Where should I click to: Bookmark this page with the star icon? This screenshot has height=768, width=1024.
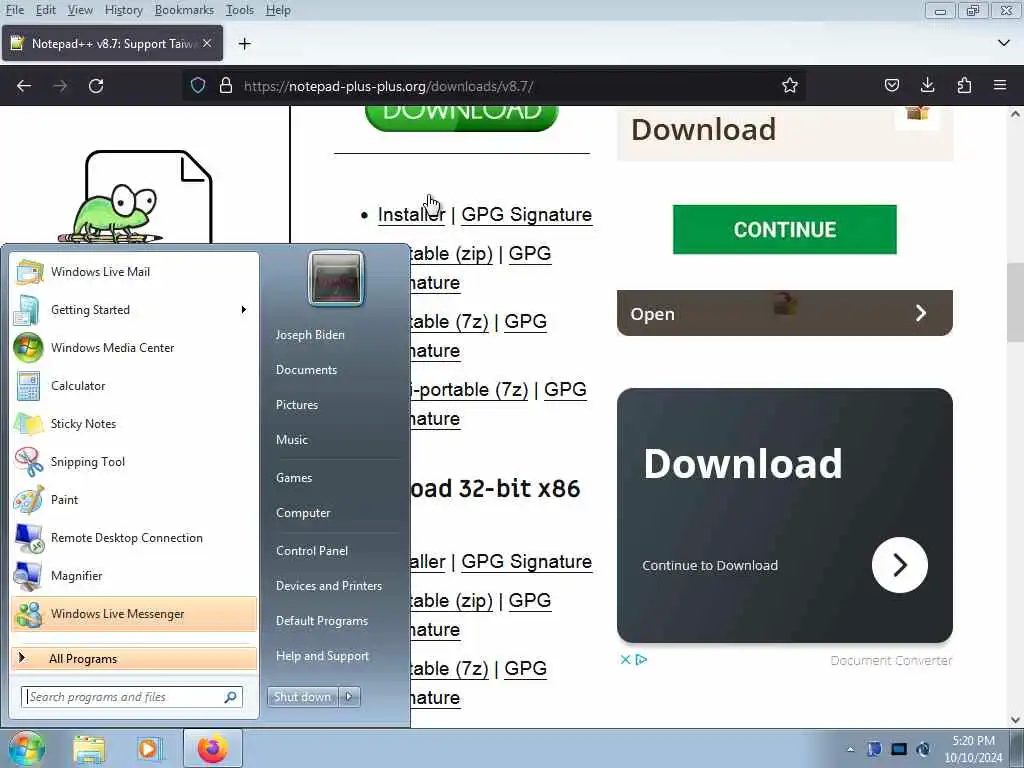coord(790,86)
